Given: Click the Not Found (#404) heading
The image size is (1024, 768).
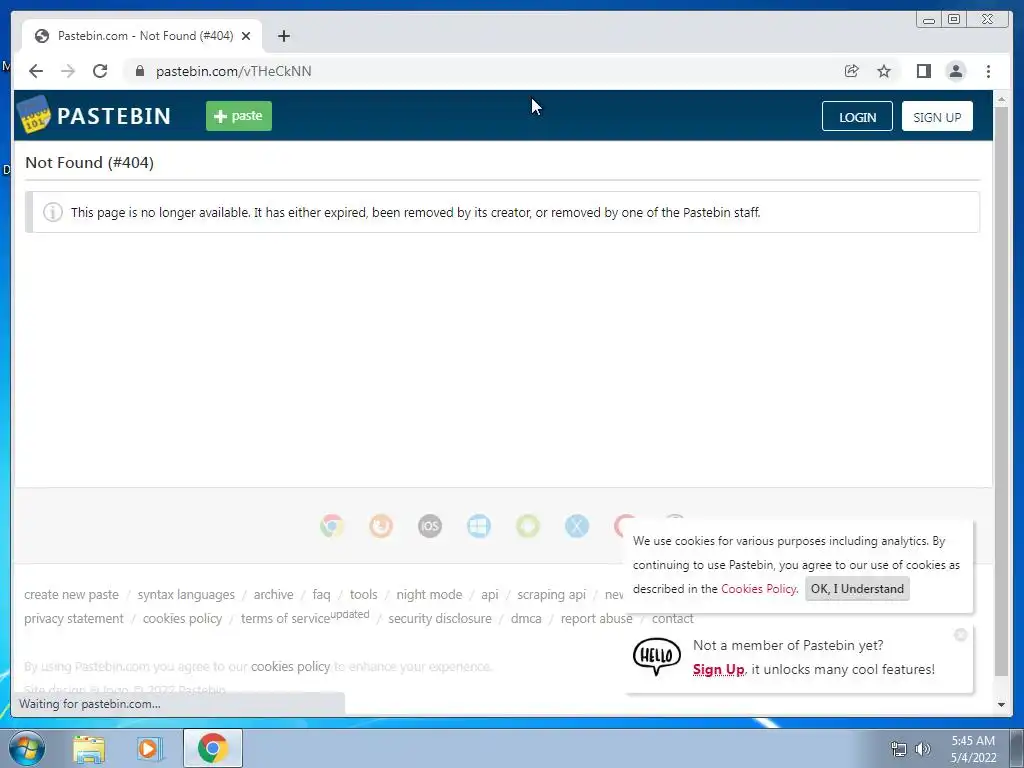Looking at the screenshot, I should [x=89, y=163].
